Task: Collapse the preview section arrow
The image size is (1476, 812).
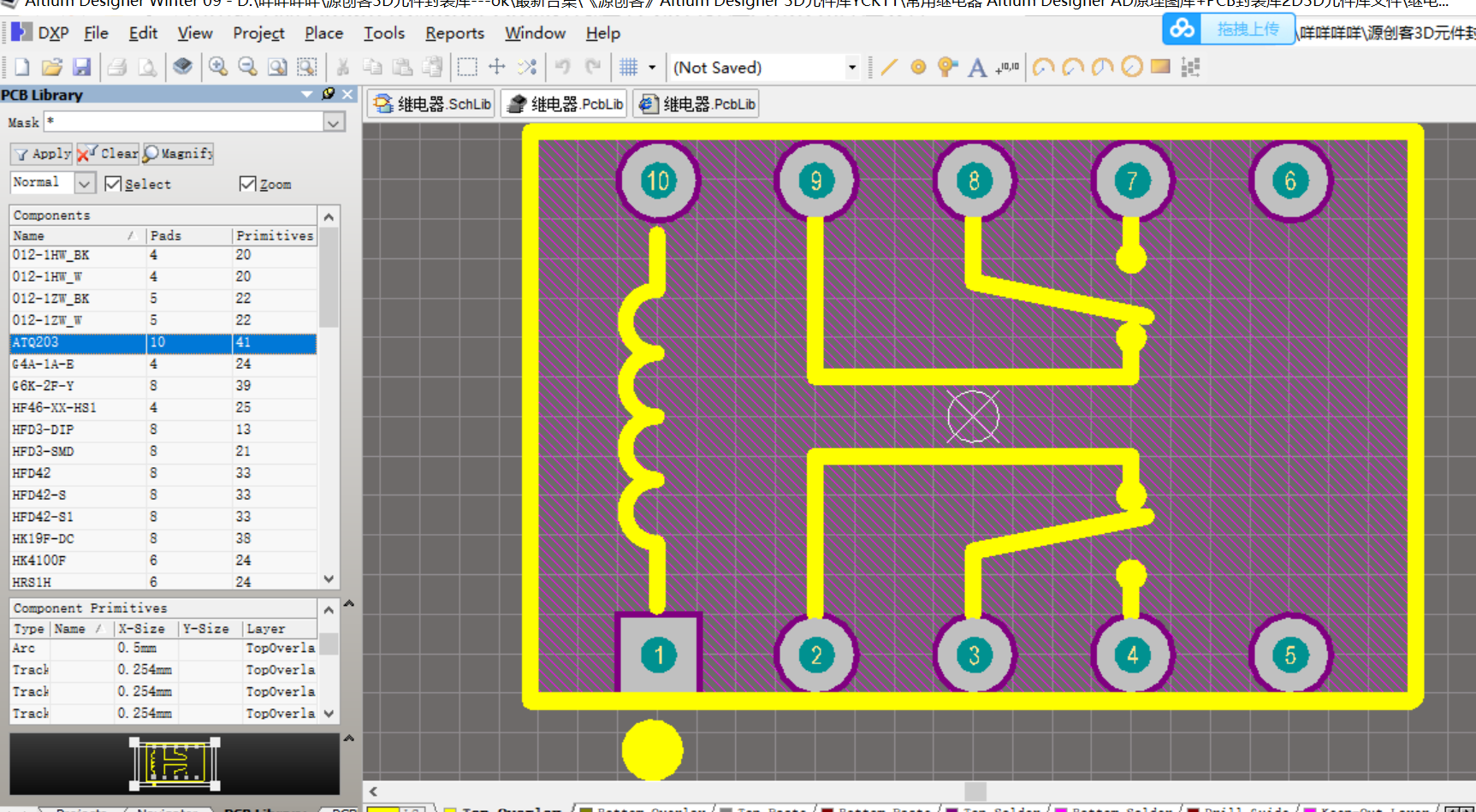Action: [x=349, y=738]
